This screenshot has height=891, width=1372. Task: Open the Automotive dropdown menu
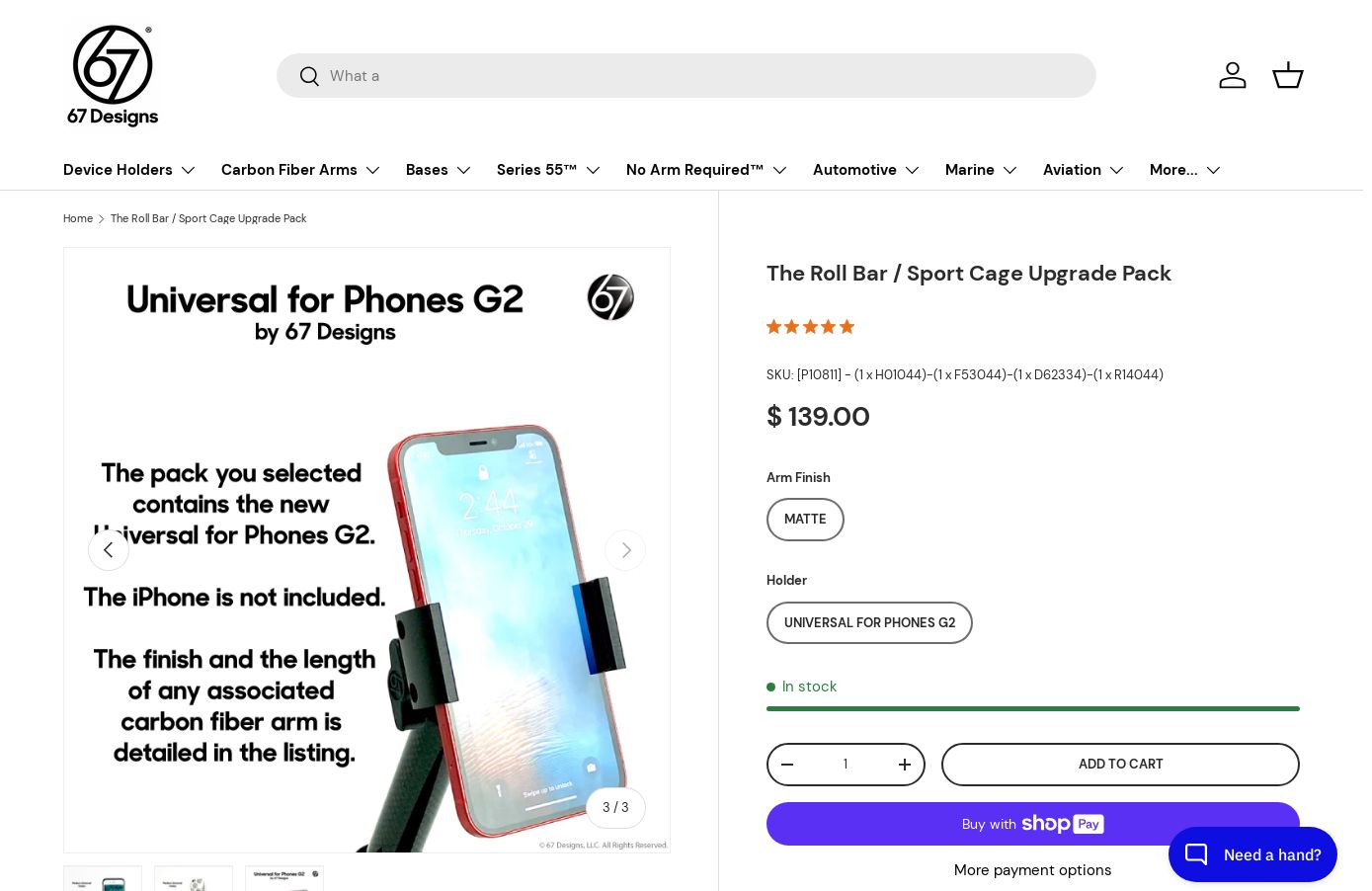pos(866,170)
